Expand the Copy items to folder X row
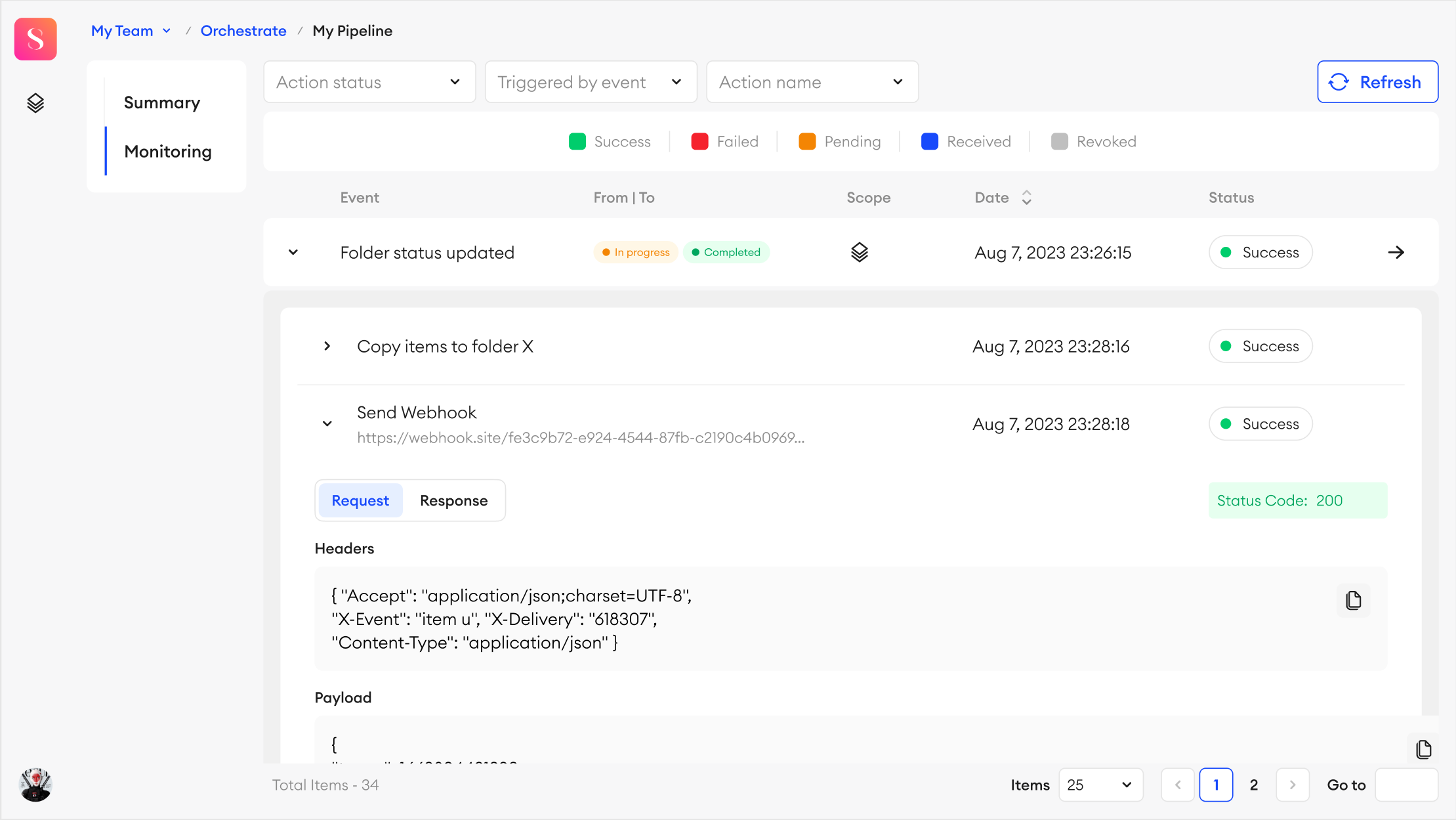 pos(327,346)
